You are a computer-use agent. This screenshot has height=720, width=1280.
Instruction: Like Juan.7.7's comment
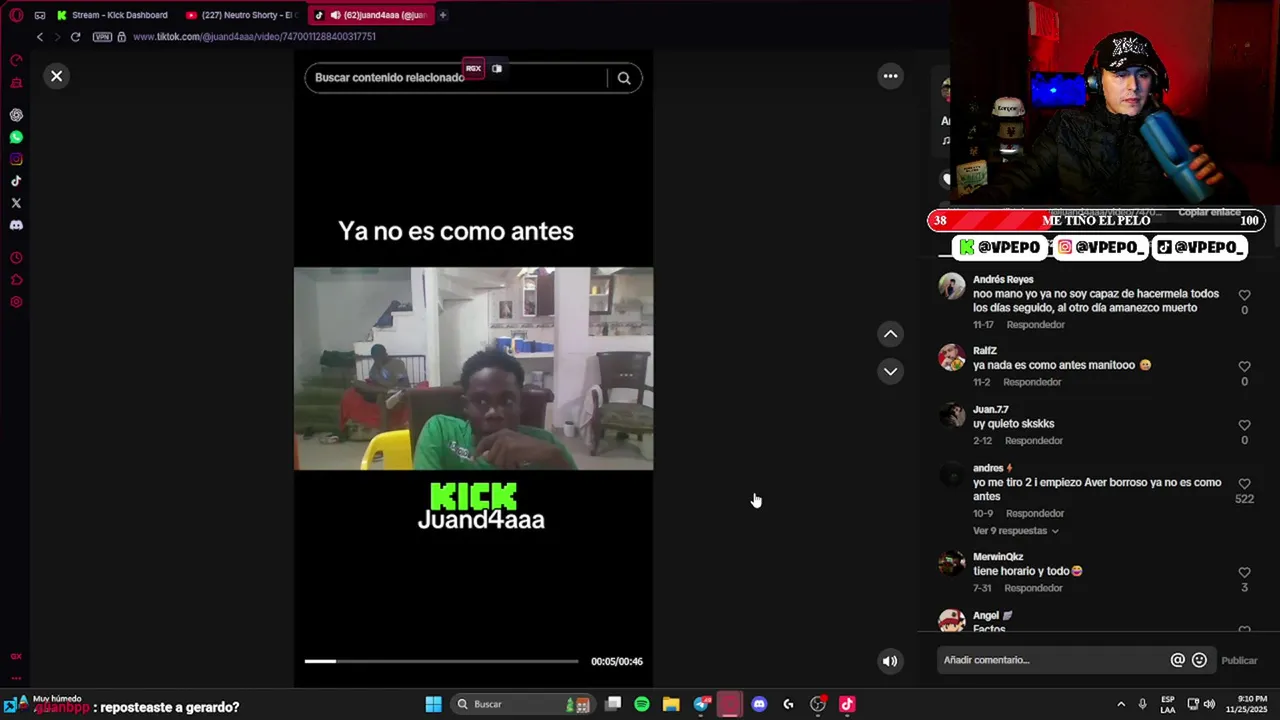(x=1244, y=425)
